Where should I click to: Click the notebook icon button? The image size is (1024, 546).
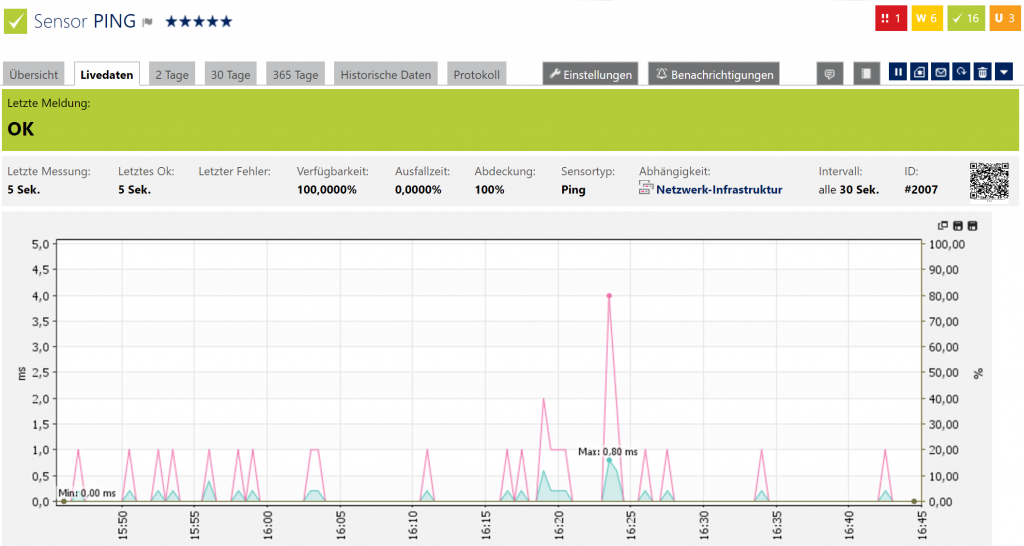coord(866,73)
